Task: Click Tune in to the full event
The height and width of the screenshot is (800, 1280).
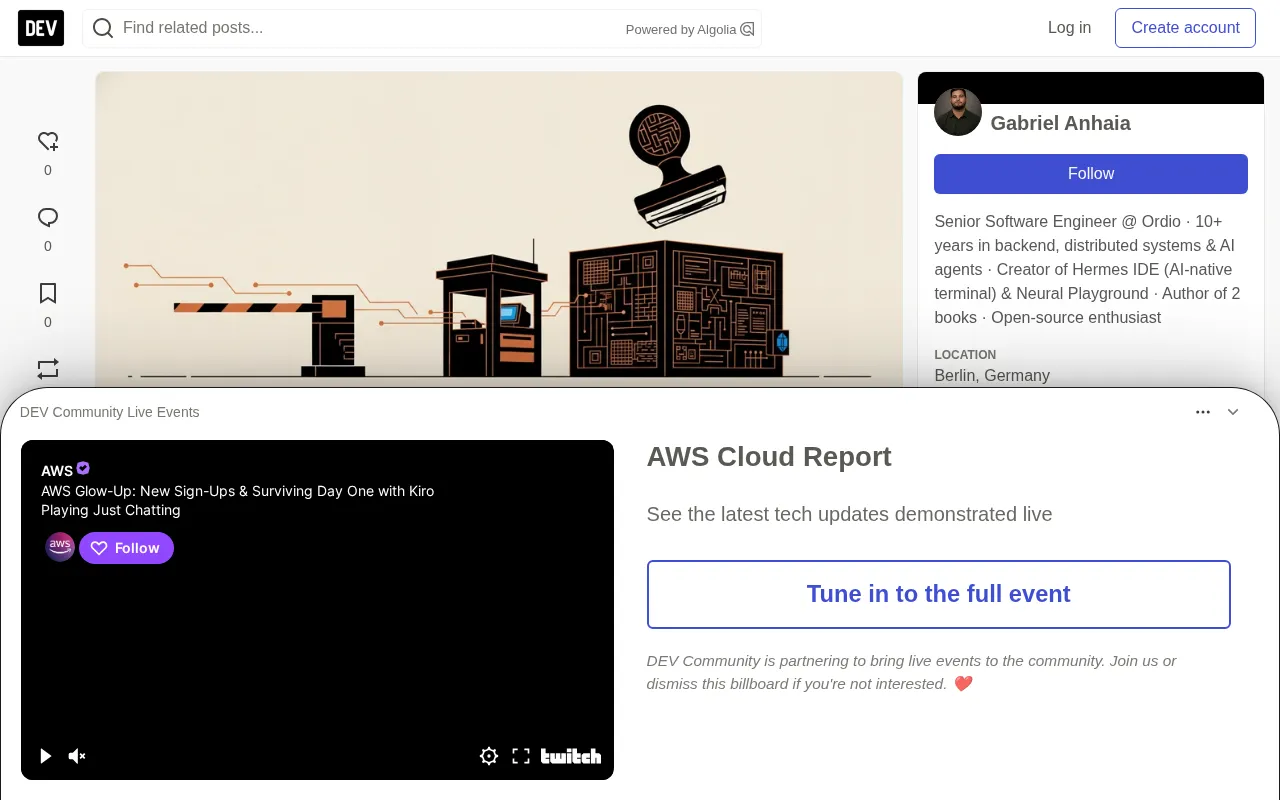Action: tap(939, 594)
